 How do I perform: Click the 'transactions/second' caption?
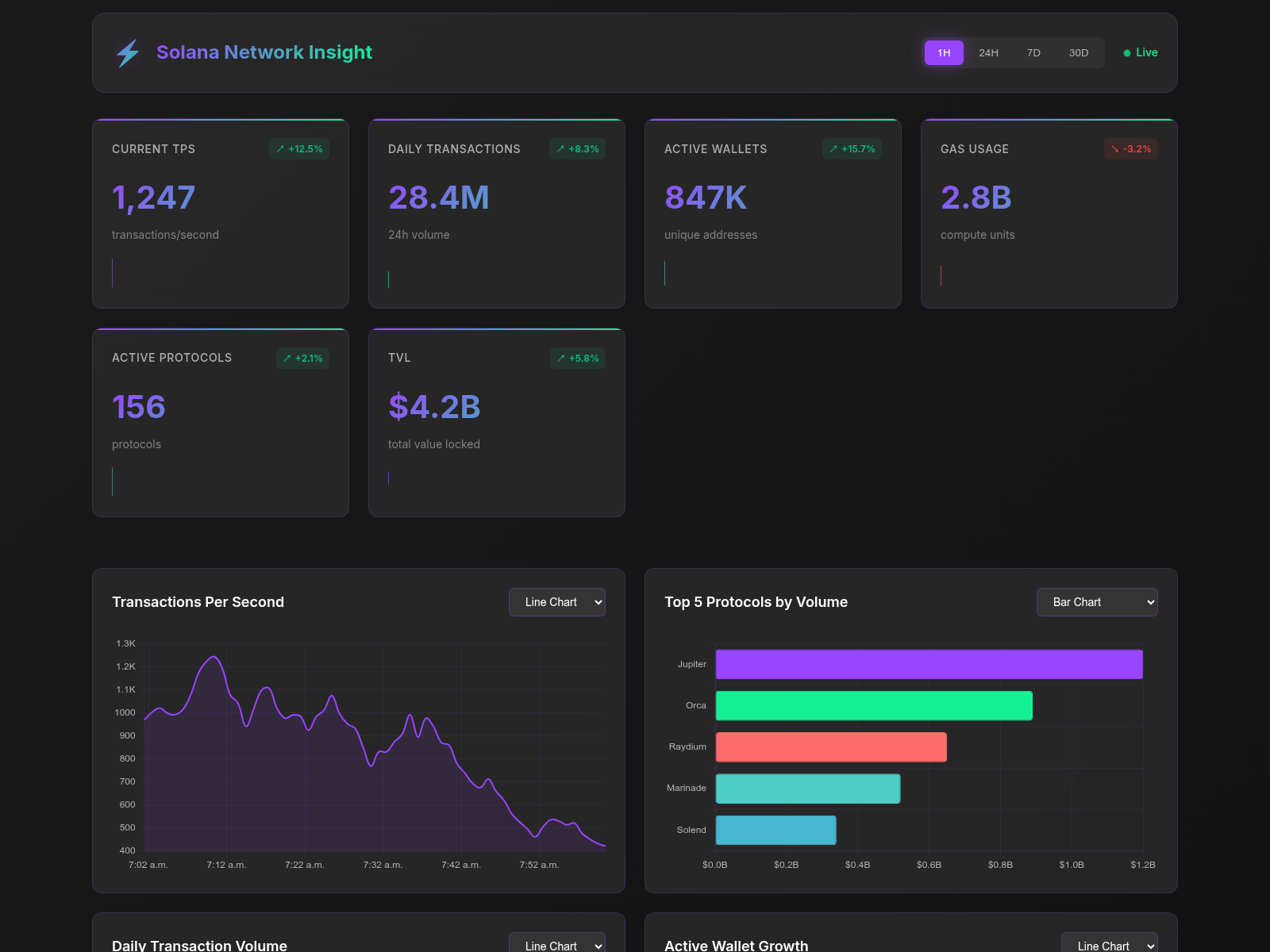(x=165, y=235)
